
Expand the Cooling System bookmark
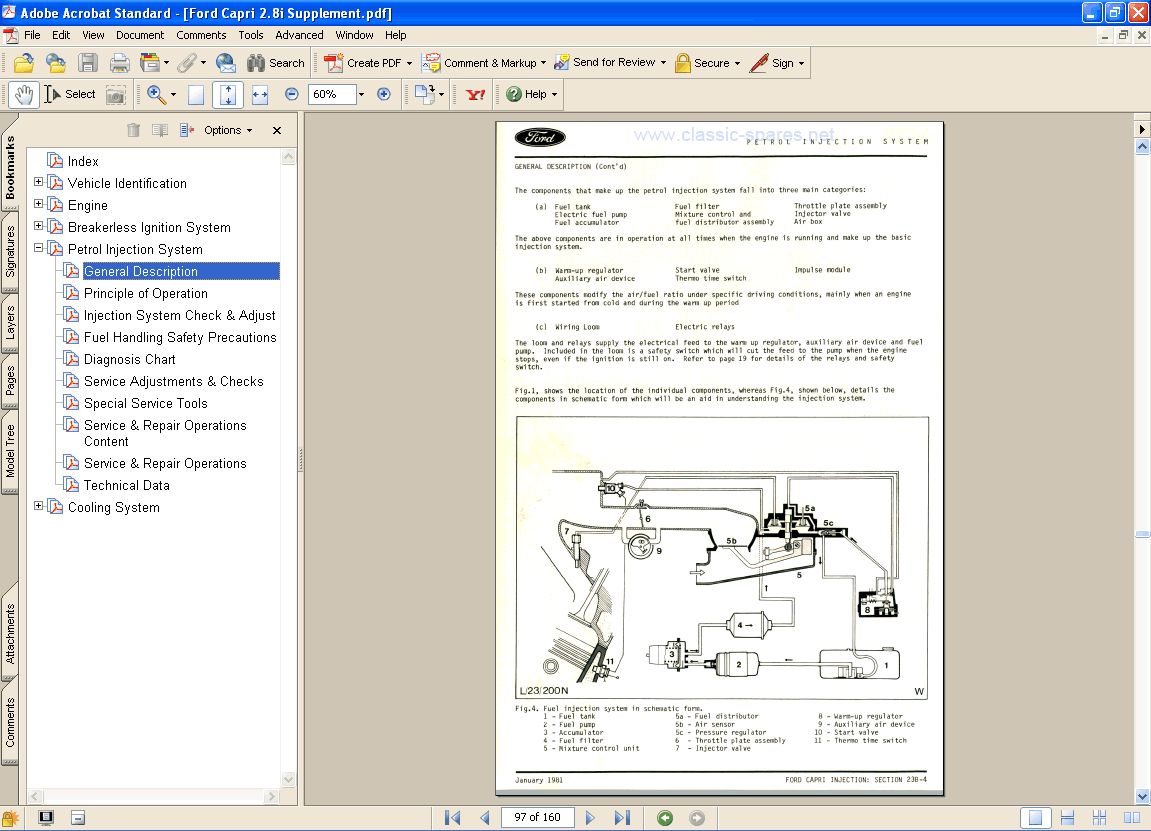(39, 506)
